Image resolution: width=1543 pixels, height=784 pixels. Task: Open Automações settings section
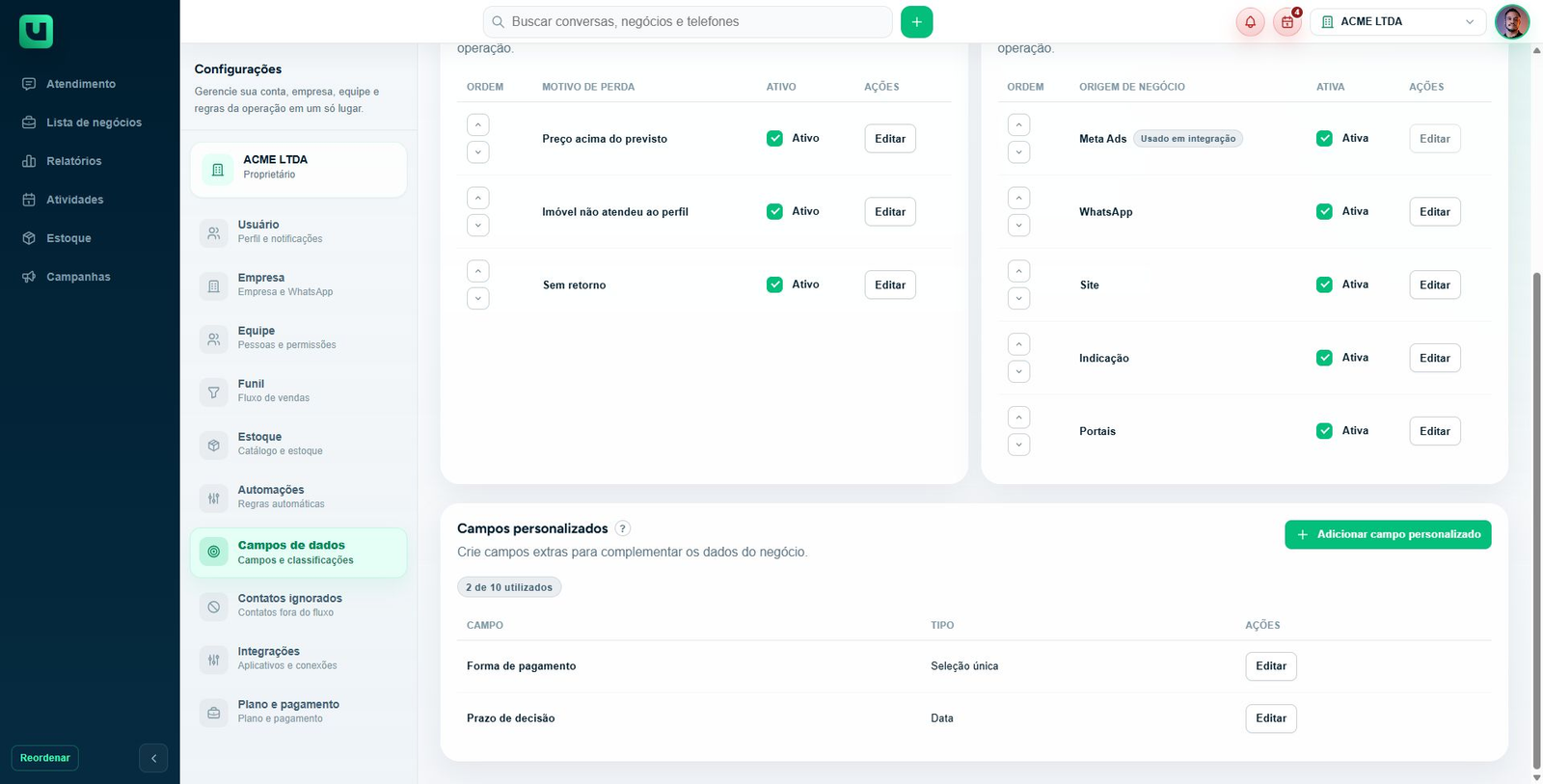point(298,497)
